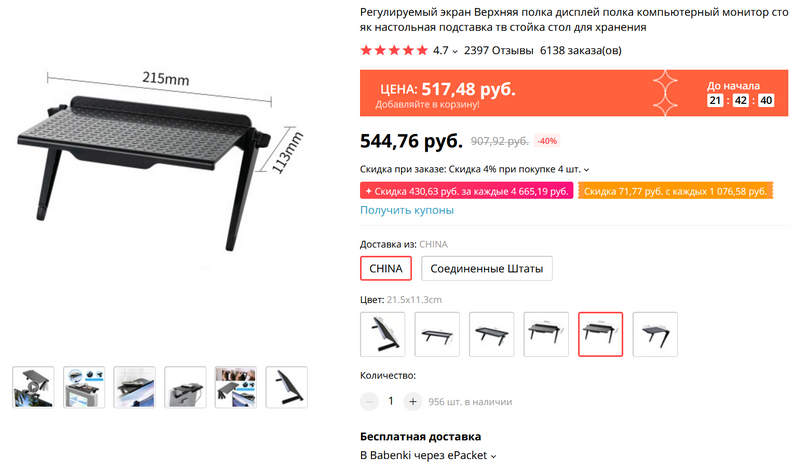
Task: Select the highlighted 21.5x11.3cm variant
Action: pyautogui.click(x=601, y=334)
